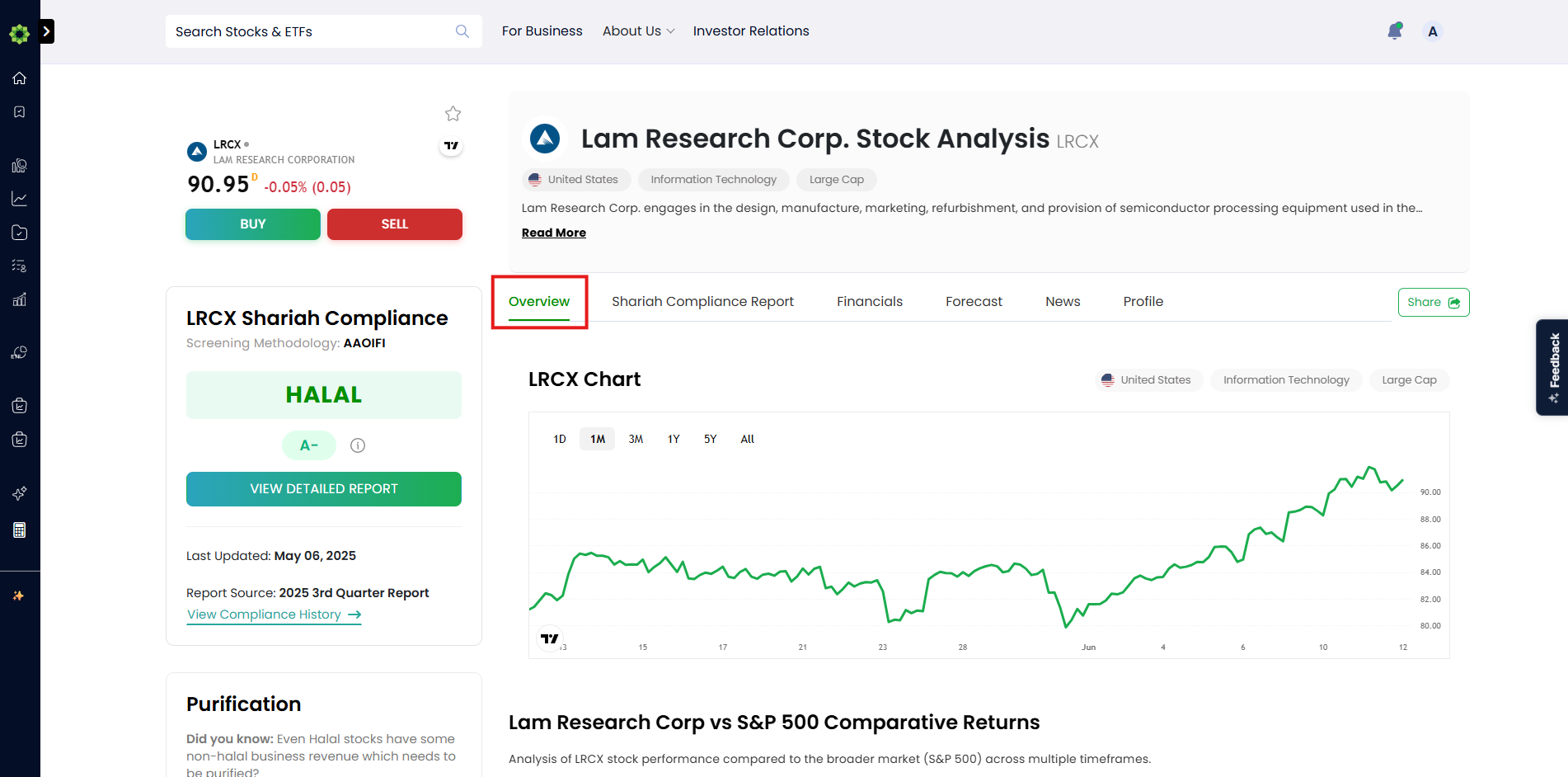The width and height of the screenshot is (1568, 777).
Task: Expand the About Us dropdown
Action: tap(639, 31)
